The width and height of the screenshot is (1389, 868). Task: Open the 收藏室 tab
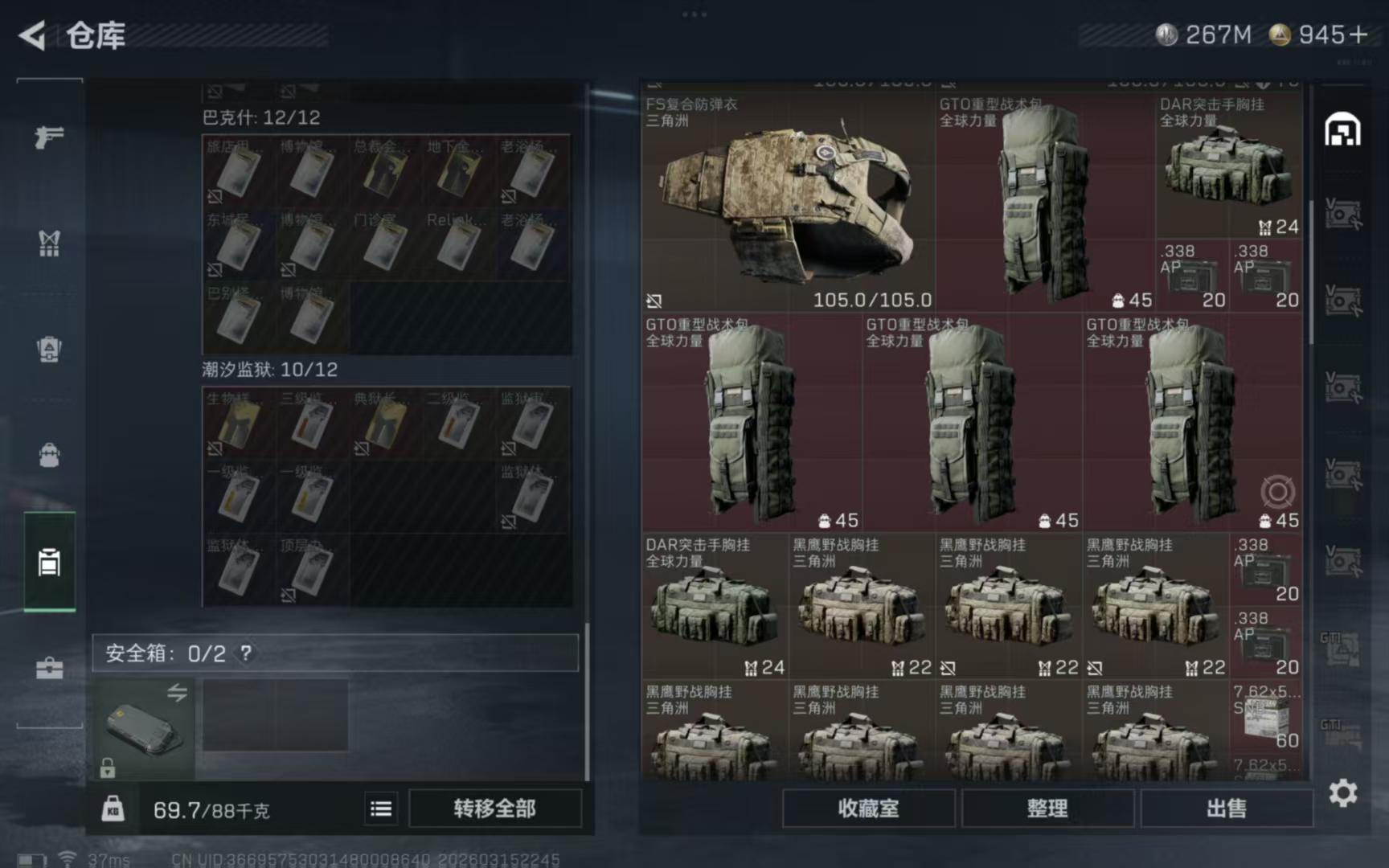point(868,809)
